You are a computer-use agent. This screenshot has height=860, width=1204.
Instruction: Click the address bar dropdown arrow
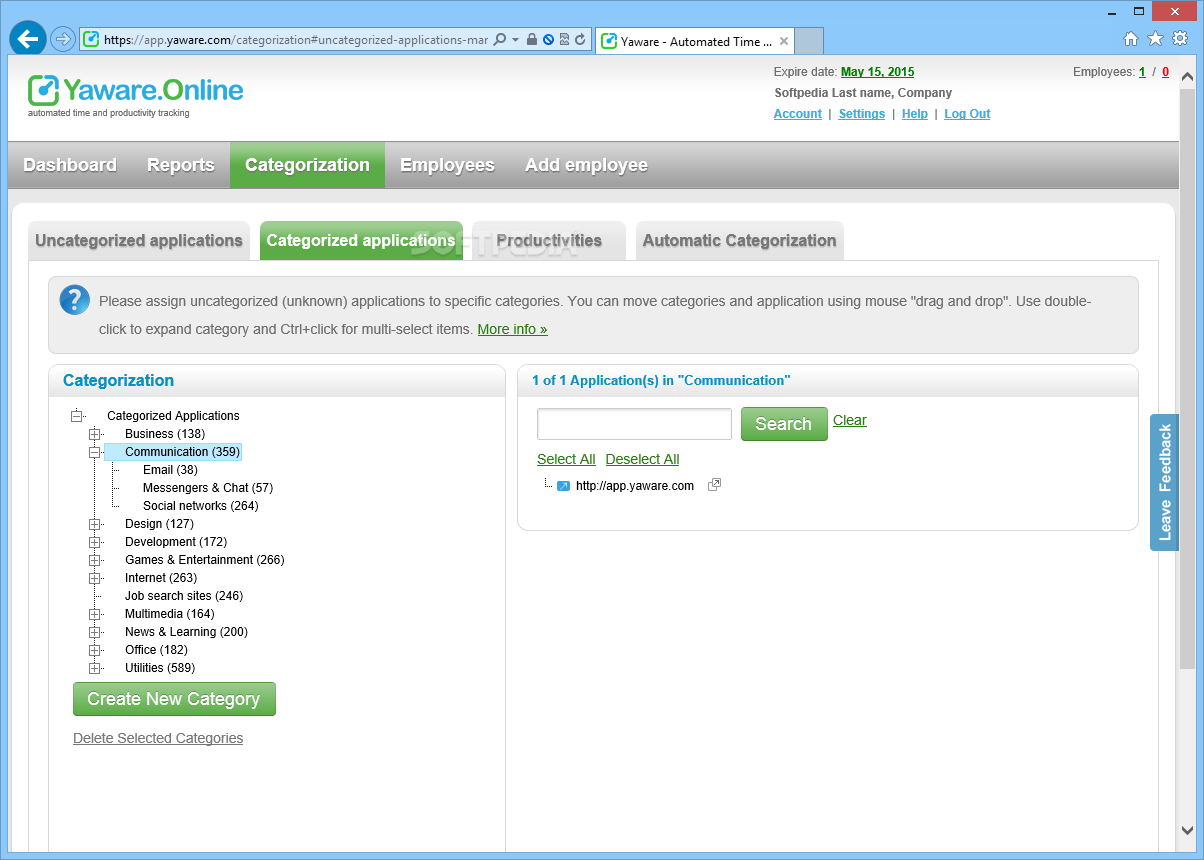(516, 40)
